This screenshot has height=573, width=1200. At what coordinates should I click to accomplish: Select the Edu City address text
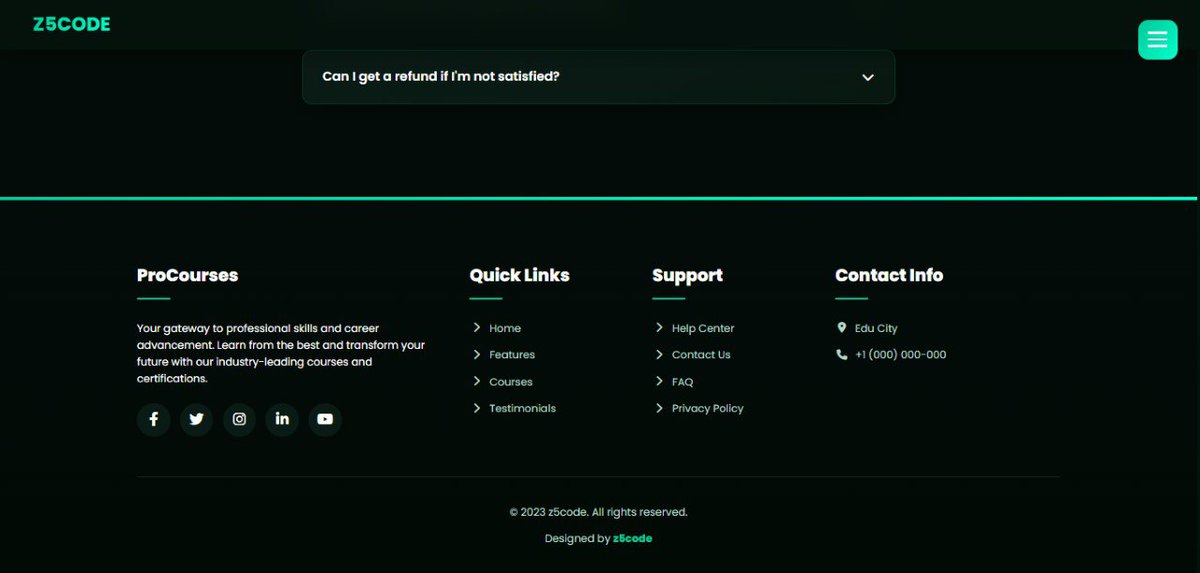point(876,328)
